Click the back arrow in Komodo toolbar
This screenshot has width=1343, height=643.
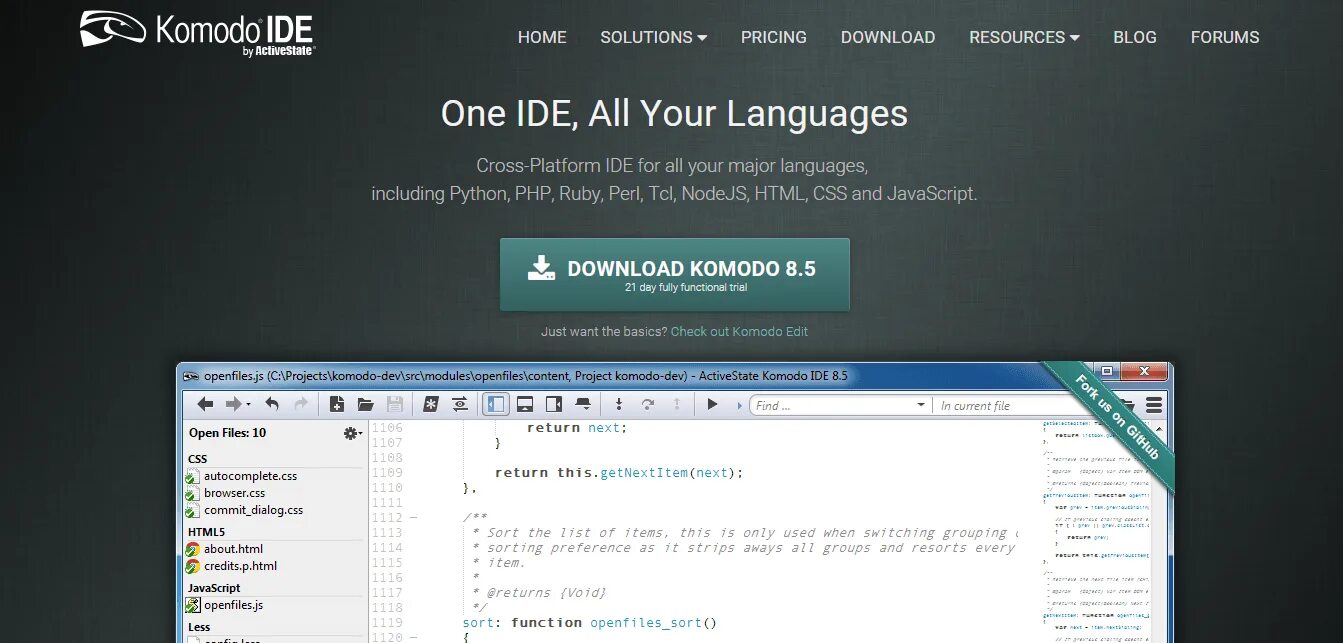(205, 405)
